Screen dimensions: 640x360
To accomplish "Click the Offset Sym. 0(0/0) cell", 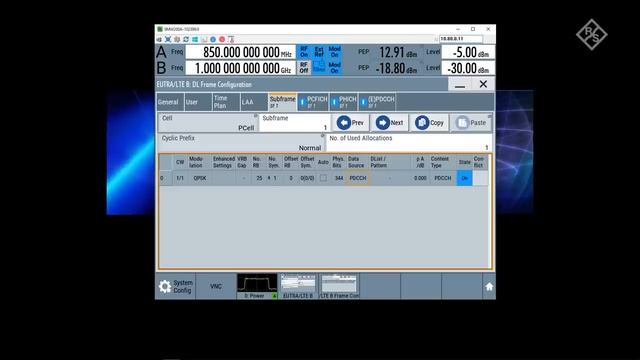I will 307,178.
